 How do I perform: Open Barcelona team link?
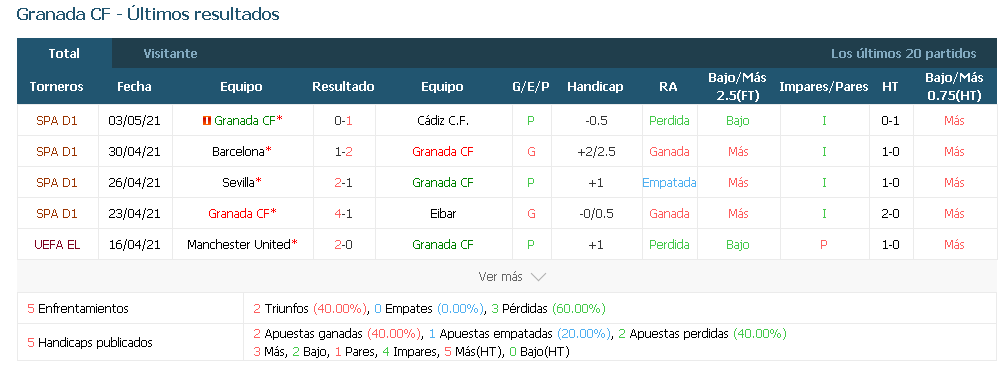pos(239,152)
